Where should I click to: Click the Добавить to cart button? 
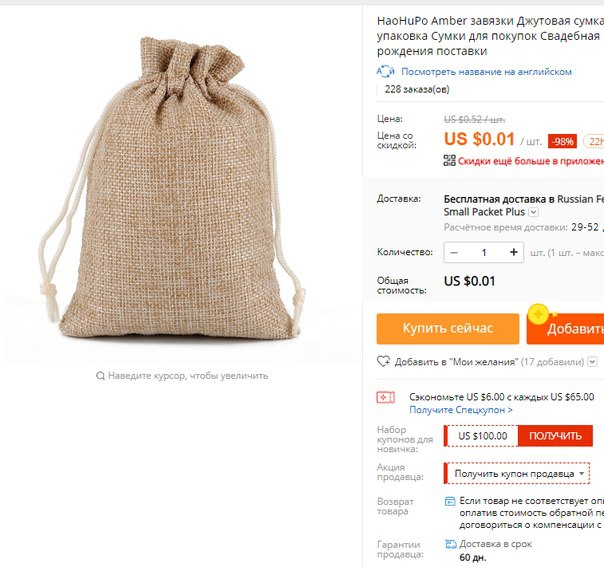tap(565, 329)
